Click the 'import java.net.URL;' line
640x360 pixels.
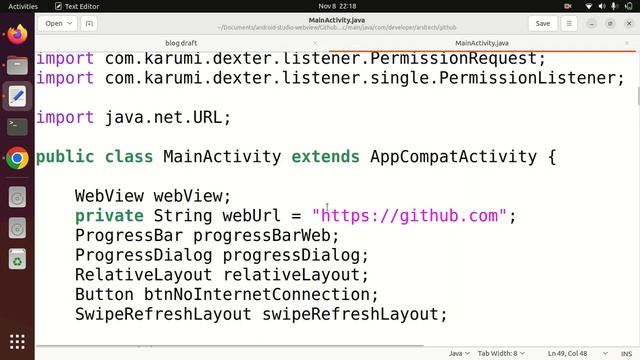134,118
